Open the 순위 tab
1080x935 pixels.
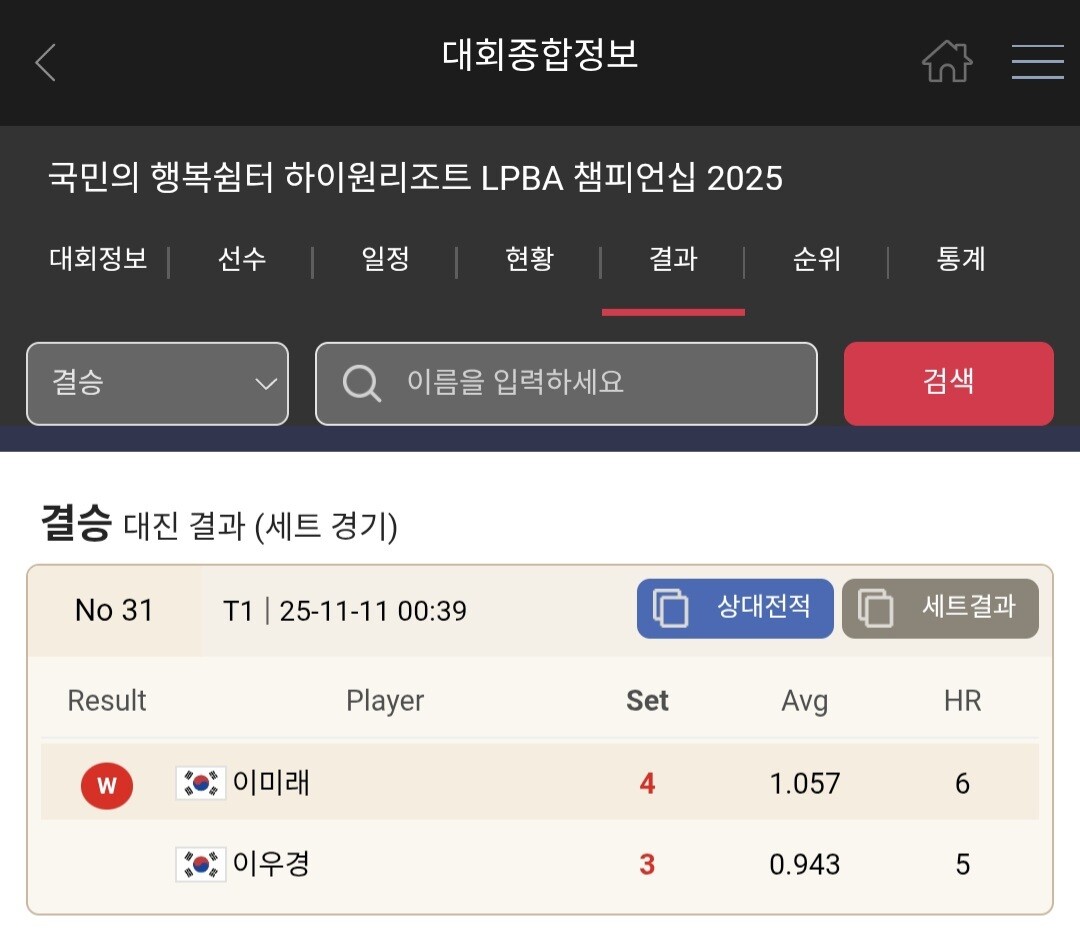pos(817,260)
